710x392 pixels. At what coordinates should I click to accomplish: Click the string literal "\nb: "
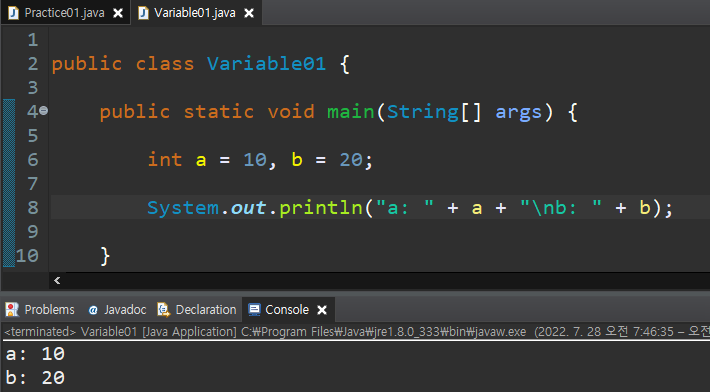[x=561, y=208]
